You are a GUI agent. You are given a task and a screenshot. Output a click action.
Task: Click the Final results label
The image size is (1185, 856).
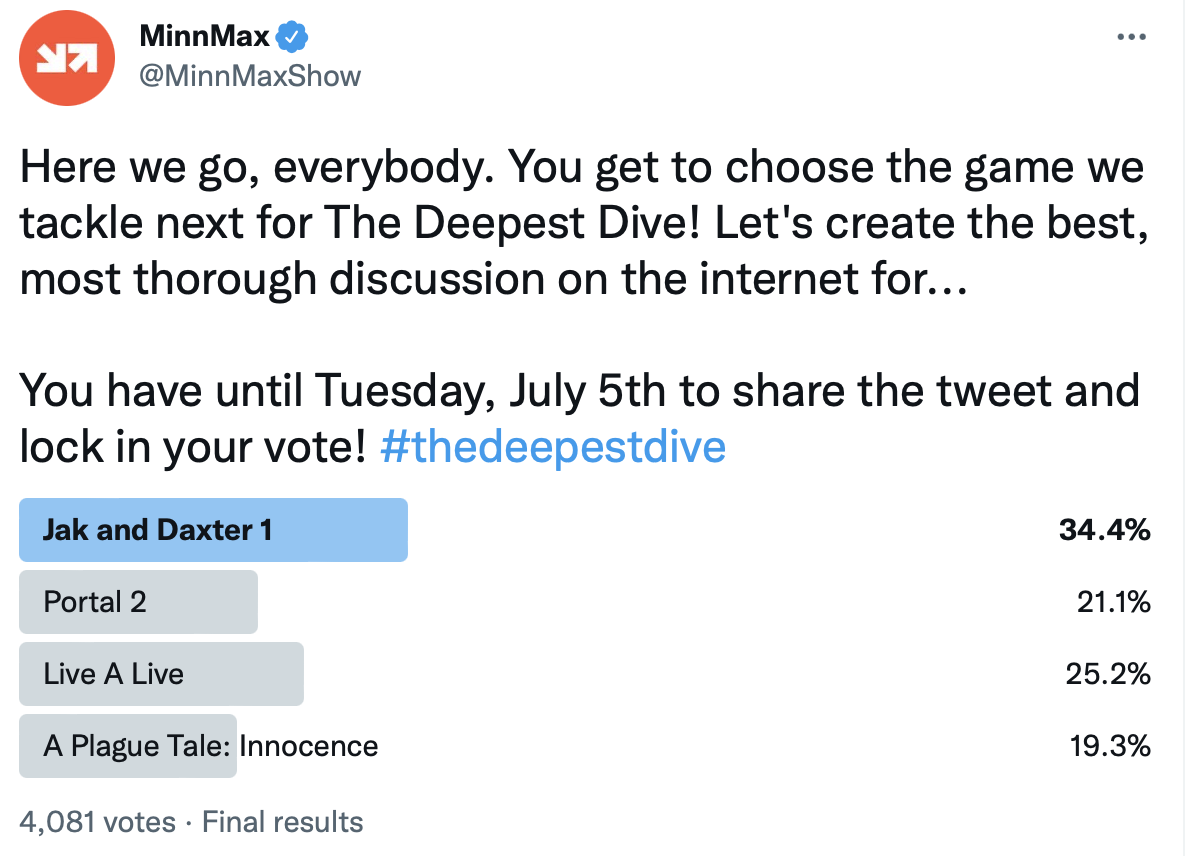[283, 822]
